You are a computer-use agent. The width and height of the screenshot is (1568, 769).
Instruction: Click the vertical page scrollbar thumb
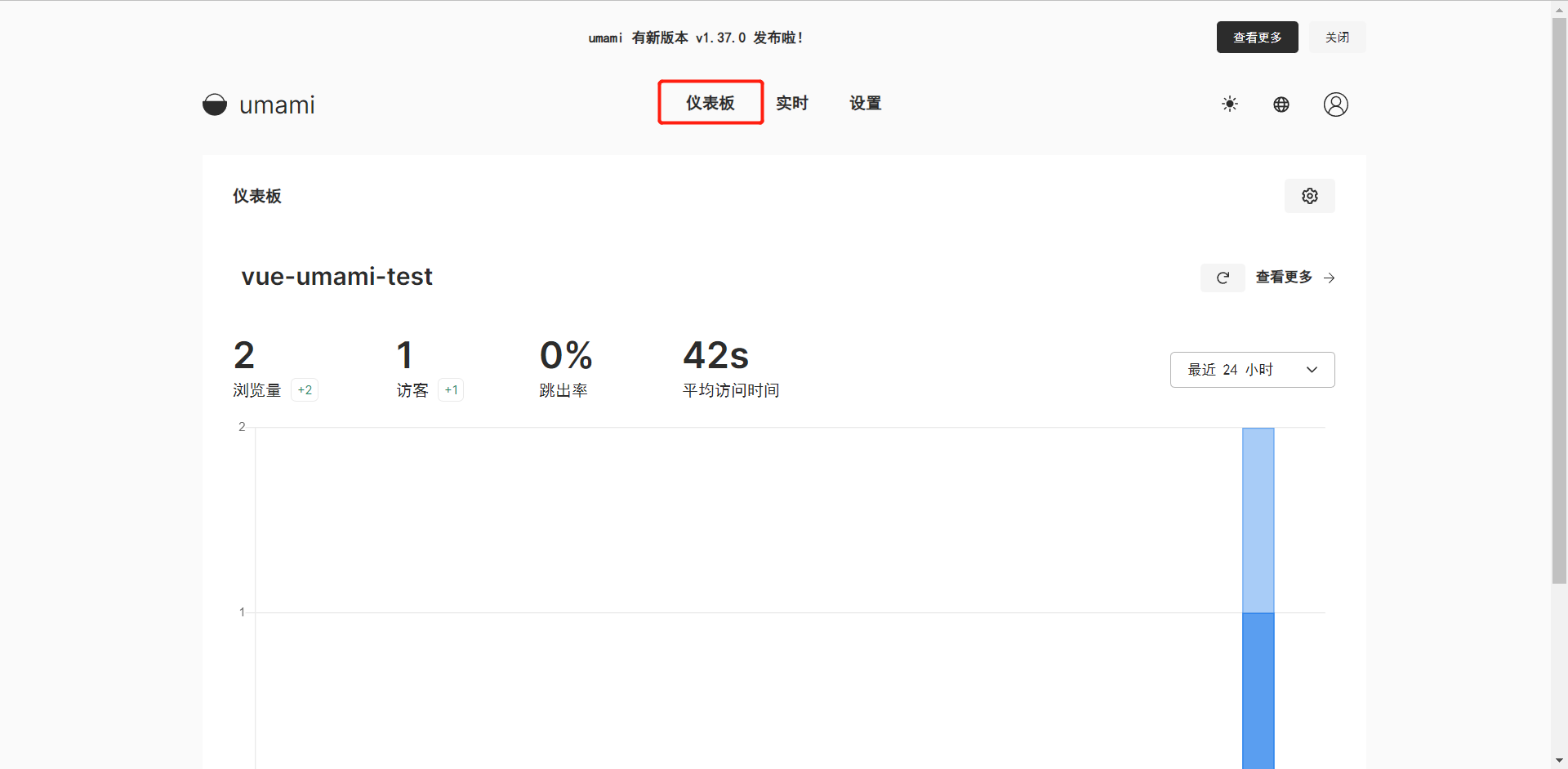point(1560,300)
